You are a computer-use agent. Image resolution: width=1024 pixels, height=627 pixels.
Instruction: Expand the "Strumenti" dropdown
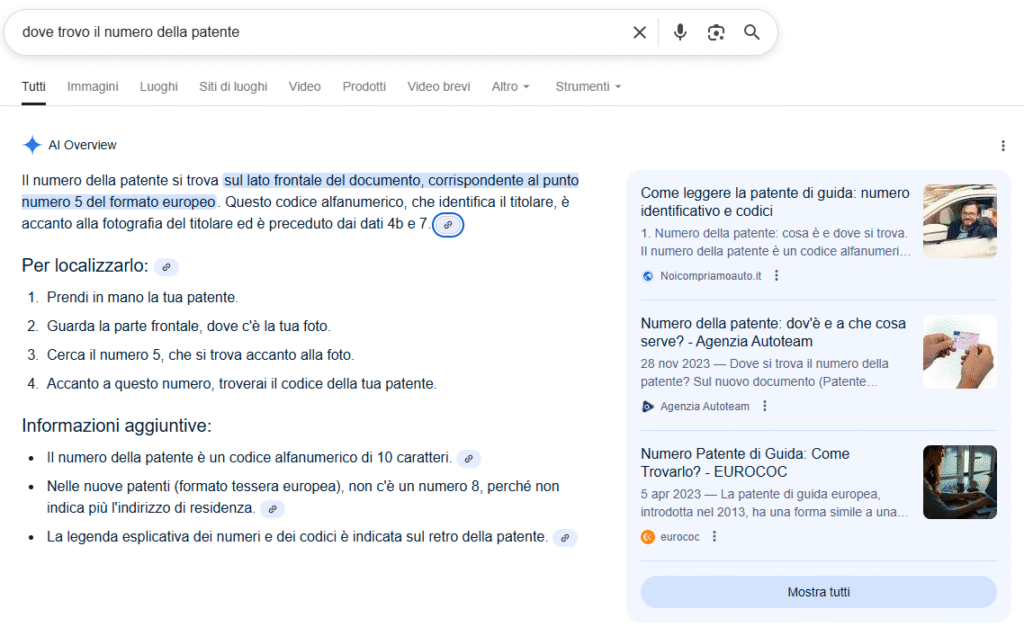(x=588, y=87)
